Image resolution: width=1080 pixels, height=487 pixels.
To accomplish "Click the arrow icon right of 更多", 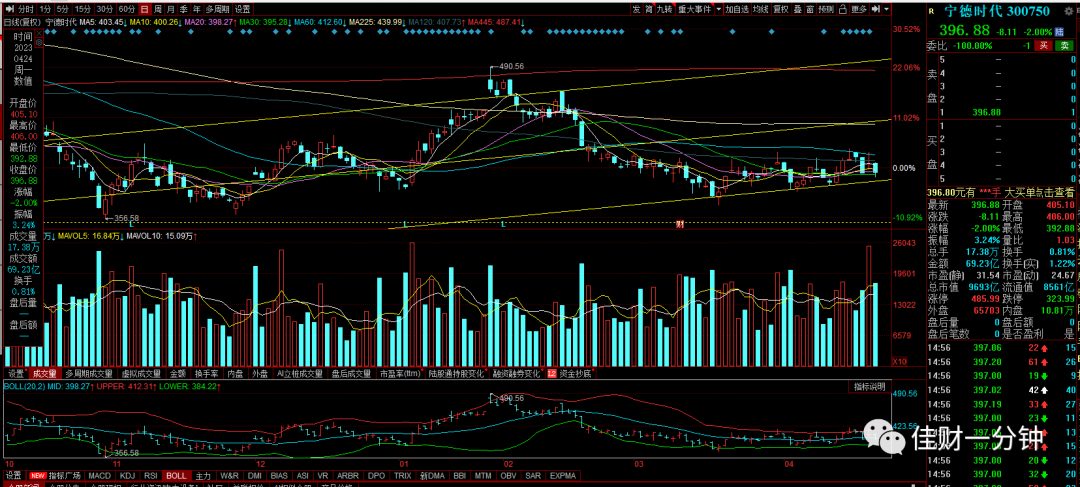I will pyautogui.click(x=875, y=10).
